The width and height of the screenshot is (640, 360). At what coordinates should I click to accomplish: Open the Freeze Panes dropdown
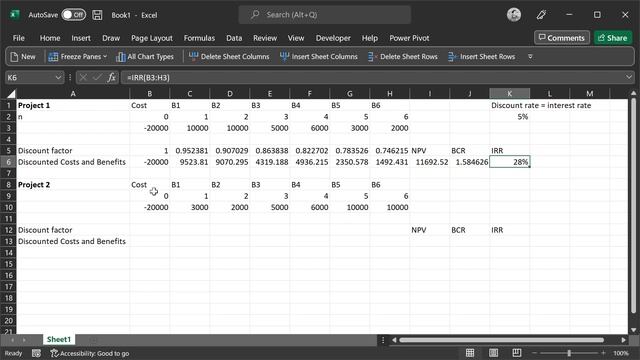pos(78,57)
